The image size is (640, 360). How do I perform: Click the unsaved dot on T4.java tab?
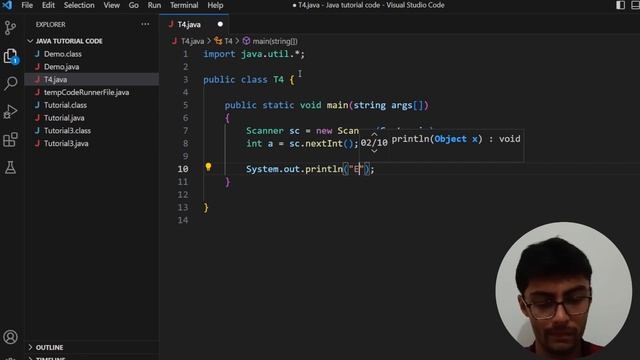coord(220,24)
